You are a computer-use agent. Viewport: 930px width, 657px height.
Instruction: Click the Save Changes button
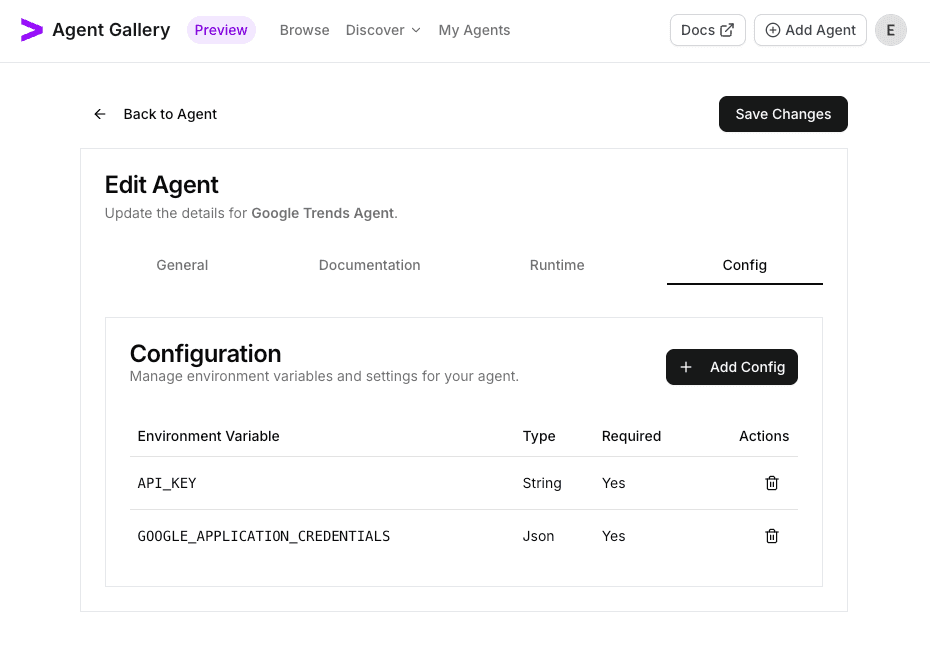(x=783, y=114)
